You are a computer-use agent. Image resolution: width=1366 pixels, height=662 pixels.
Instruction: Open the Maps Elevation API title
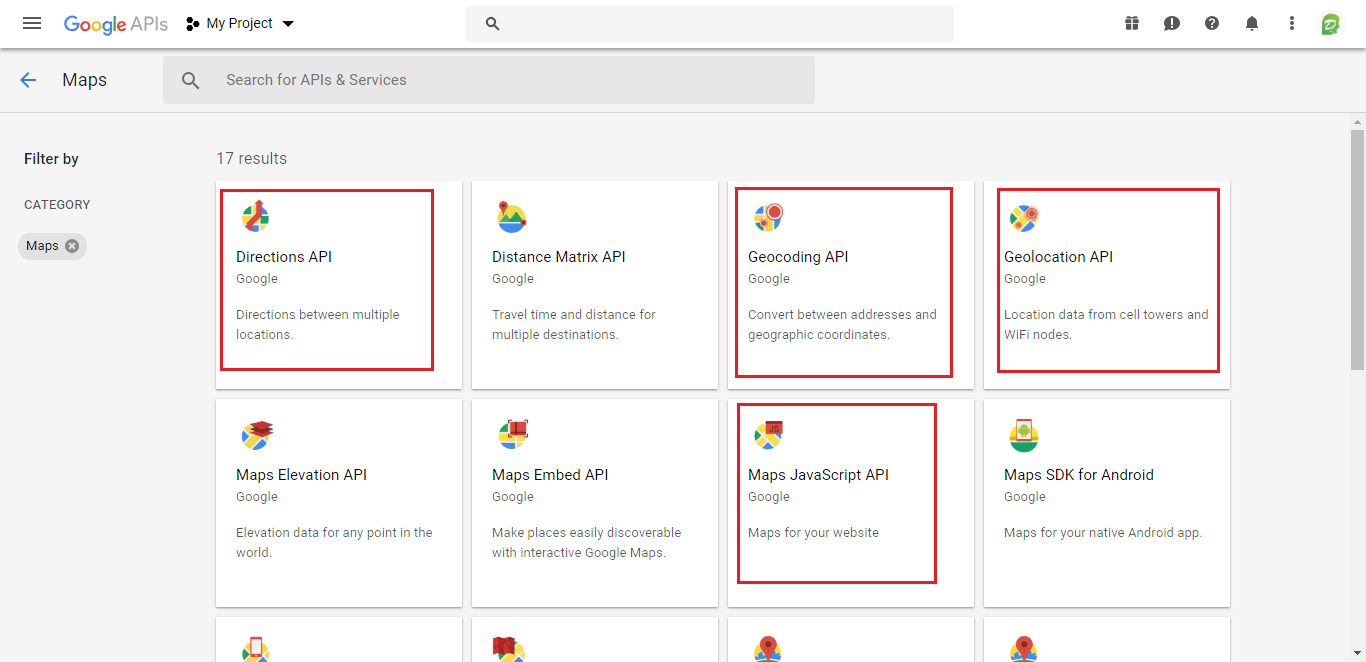click(x=301, y=475)
